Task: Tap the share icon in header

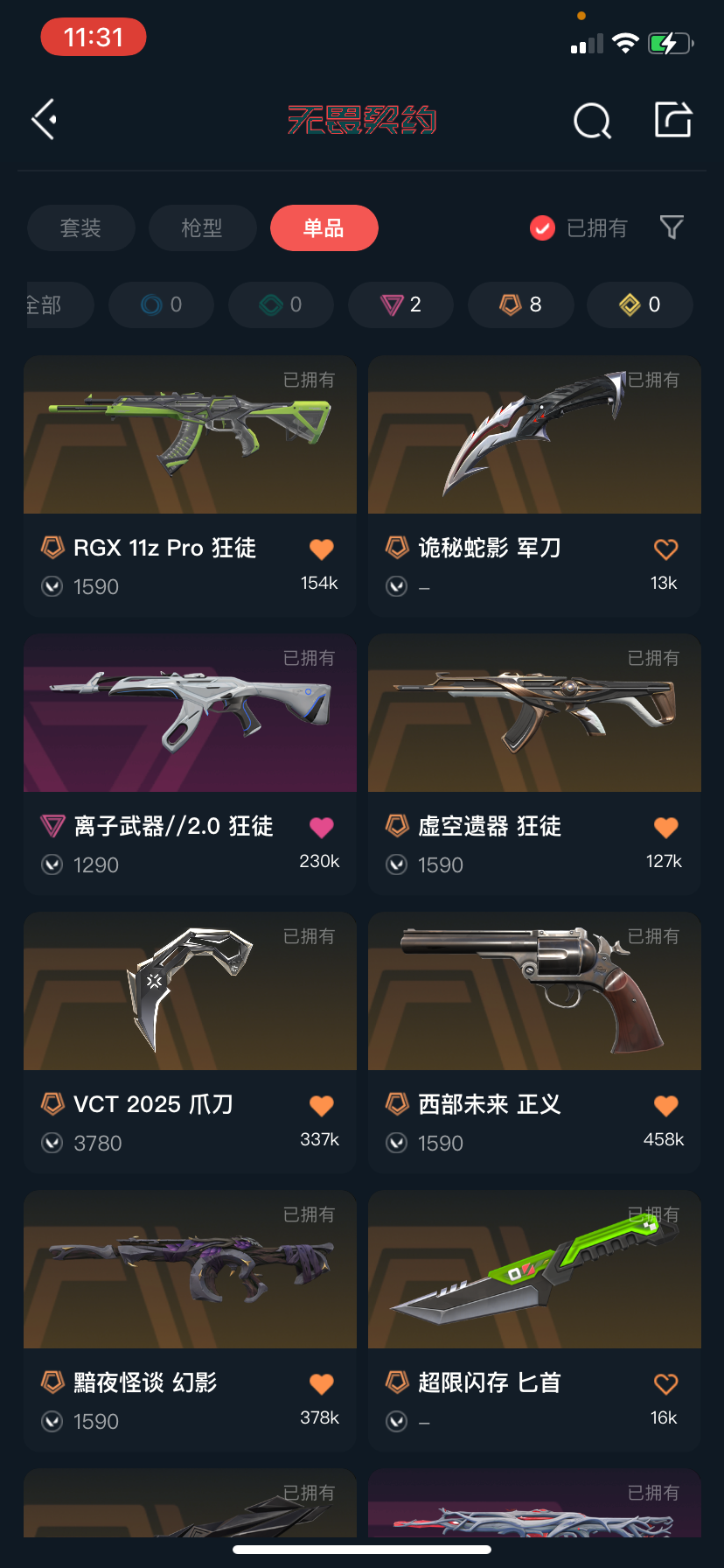Action: point(673,120)
